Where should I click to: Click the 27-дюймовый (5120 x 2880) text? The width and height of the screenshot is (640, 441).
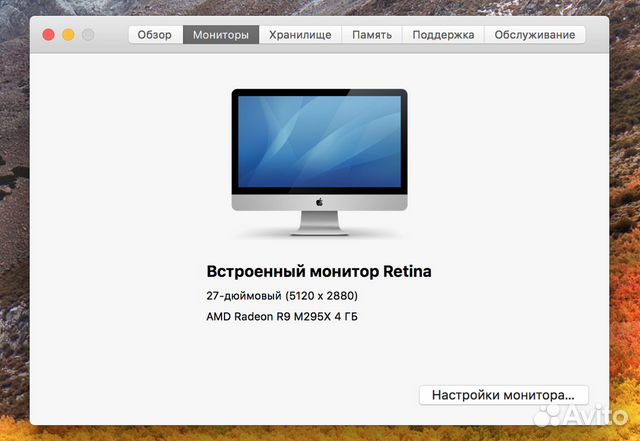pos(282,296)
